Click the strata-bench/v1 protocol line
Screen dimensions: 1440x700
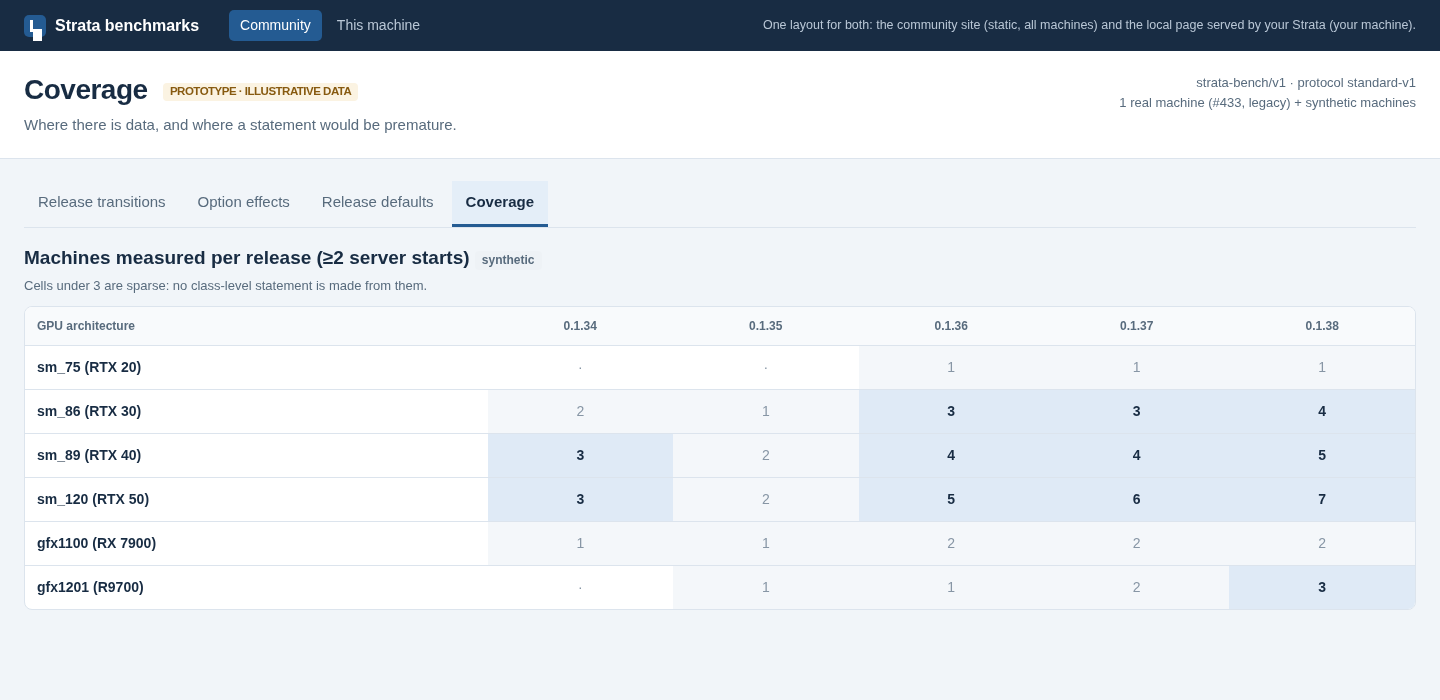1306,83
